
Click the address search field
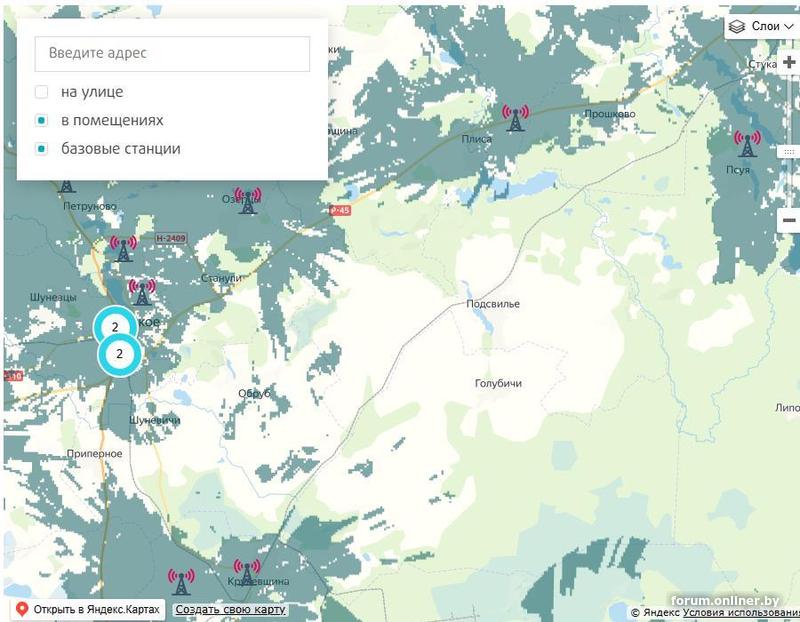click(172, 54)
